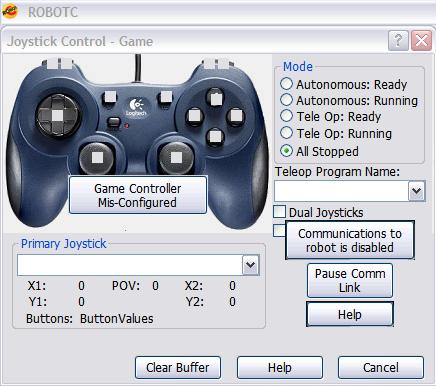Image resolution: width=436 pixels, height=386 pixels.
Task: Click the Logitech logo on the controller
Action: pos(136,107)
